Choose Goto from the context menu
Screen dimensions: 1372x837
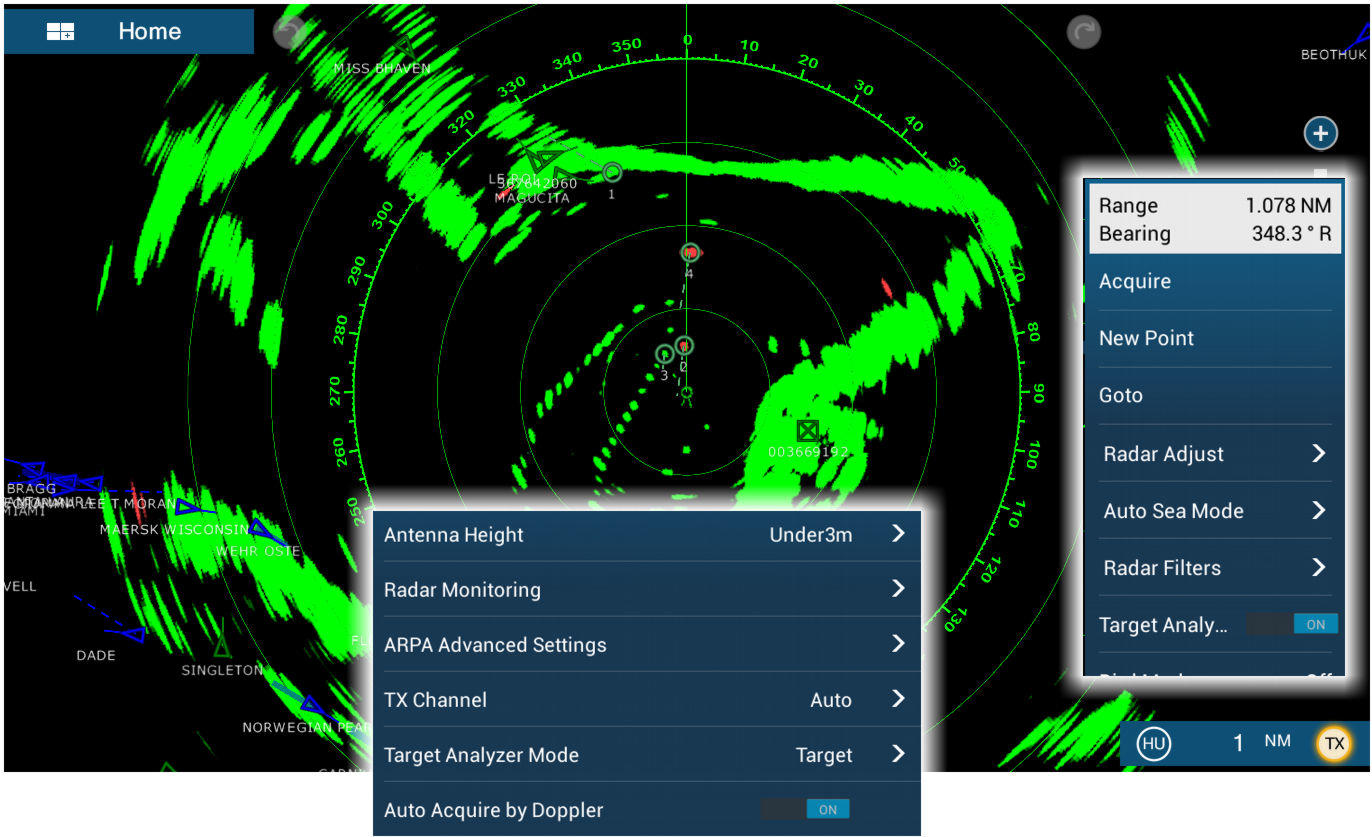pyautogui.click(x=1214, y=395)
